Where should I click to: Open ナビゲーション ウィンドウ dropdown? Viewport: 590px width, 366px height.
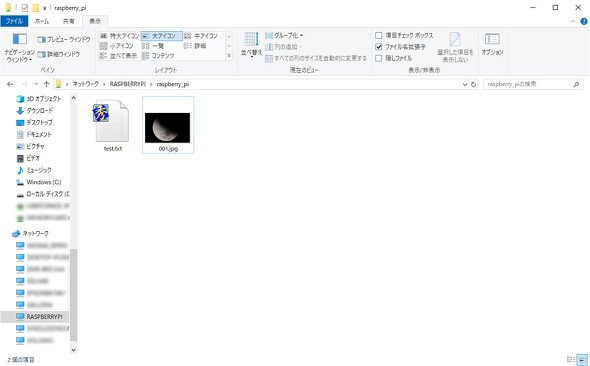coord(20,47)
